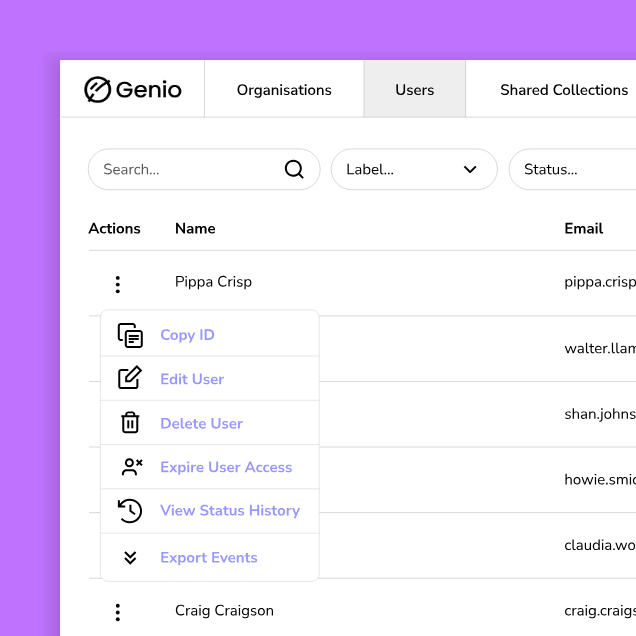Click the Export Events double-chevron icon
Viewport: 636px width, 636px height.
click(x=130, y=558)
